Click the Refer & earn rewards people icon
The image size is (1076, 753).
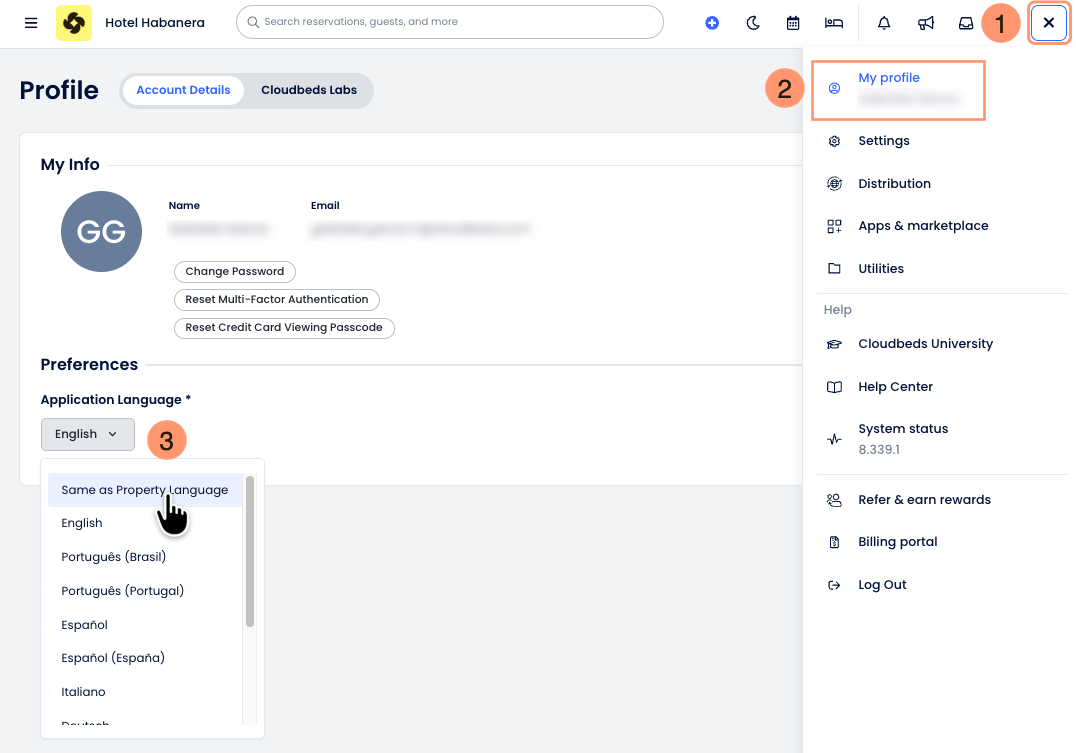pyautogui.click(x=834, y=500)
